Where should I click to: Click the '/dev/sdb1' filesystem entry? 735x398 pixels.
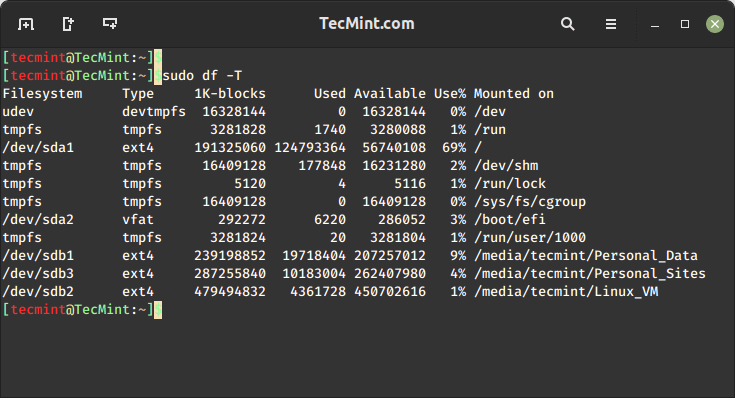38,255
